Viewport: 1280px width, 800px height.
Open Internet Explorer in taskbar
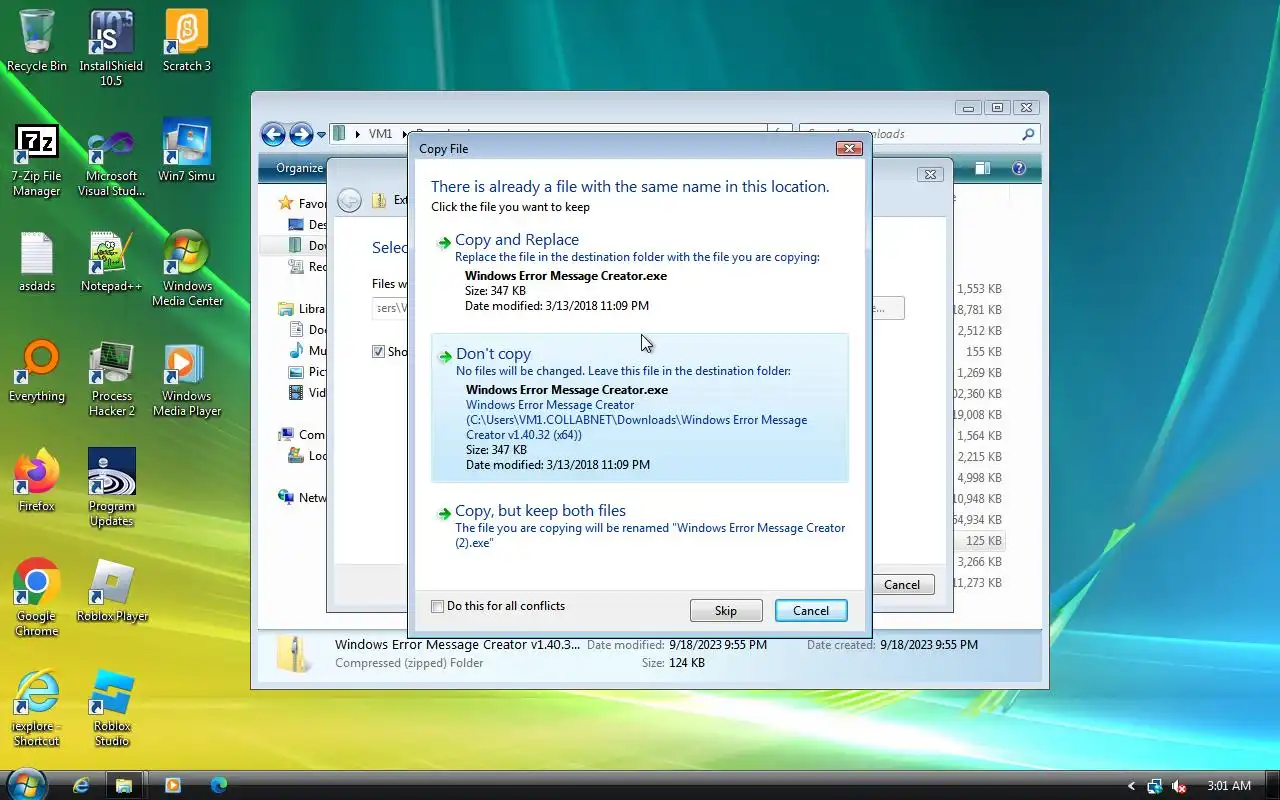81,785
